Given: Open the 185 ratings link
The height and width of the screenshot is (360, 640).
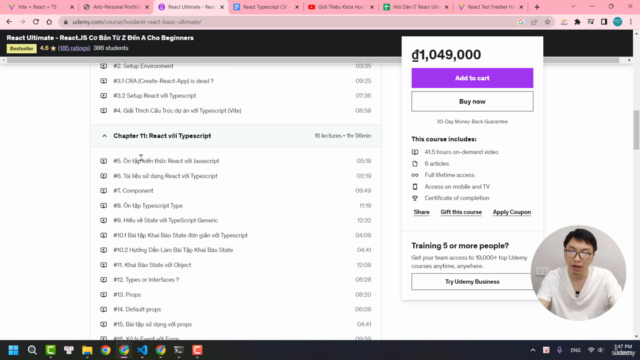Looking at the screenshot, I should coord(74,48).
